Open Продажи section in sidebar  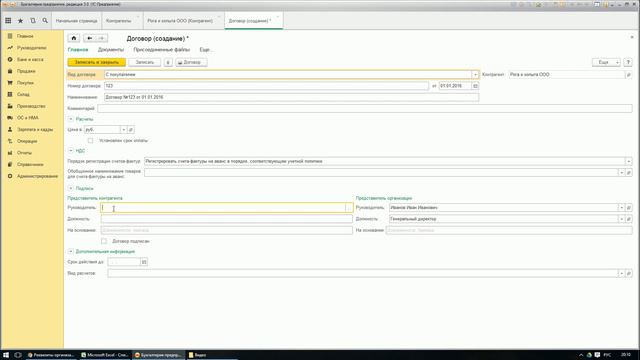tap(26, 71)
